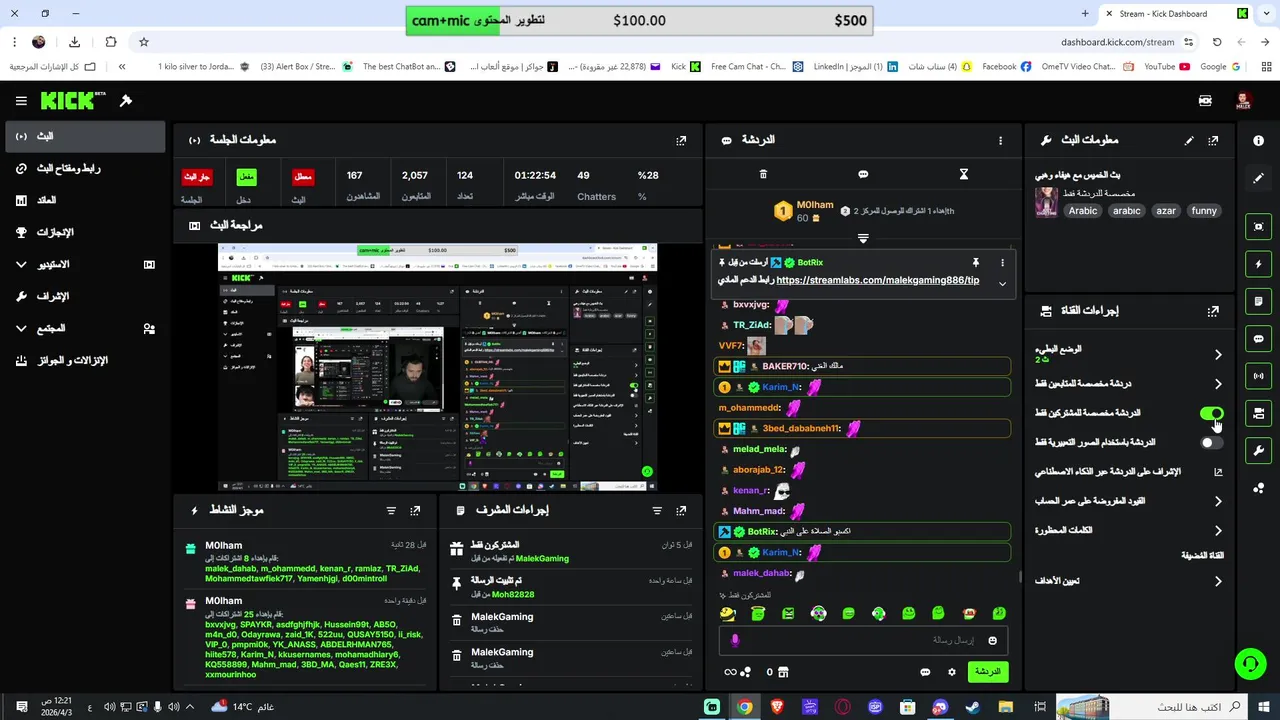Viewport: 1280px width, 720px height.
Task: Click the broadcast signal widget in the right sidebar
Action: (x=1258, y=376)
